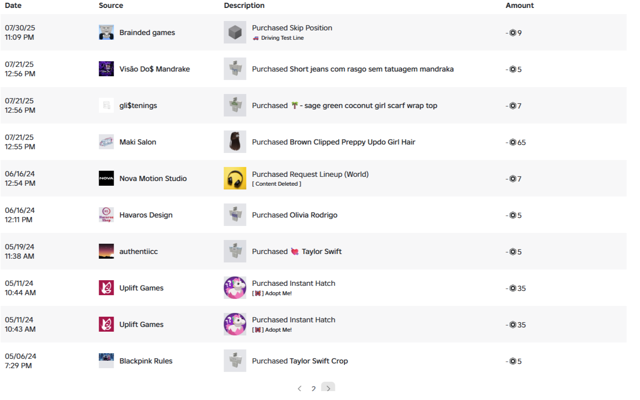This screenshot has width=640, height=400.
Task: Click the Visão Do$ Mandrake group icon
Action: 106,69
